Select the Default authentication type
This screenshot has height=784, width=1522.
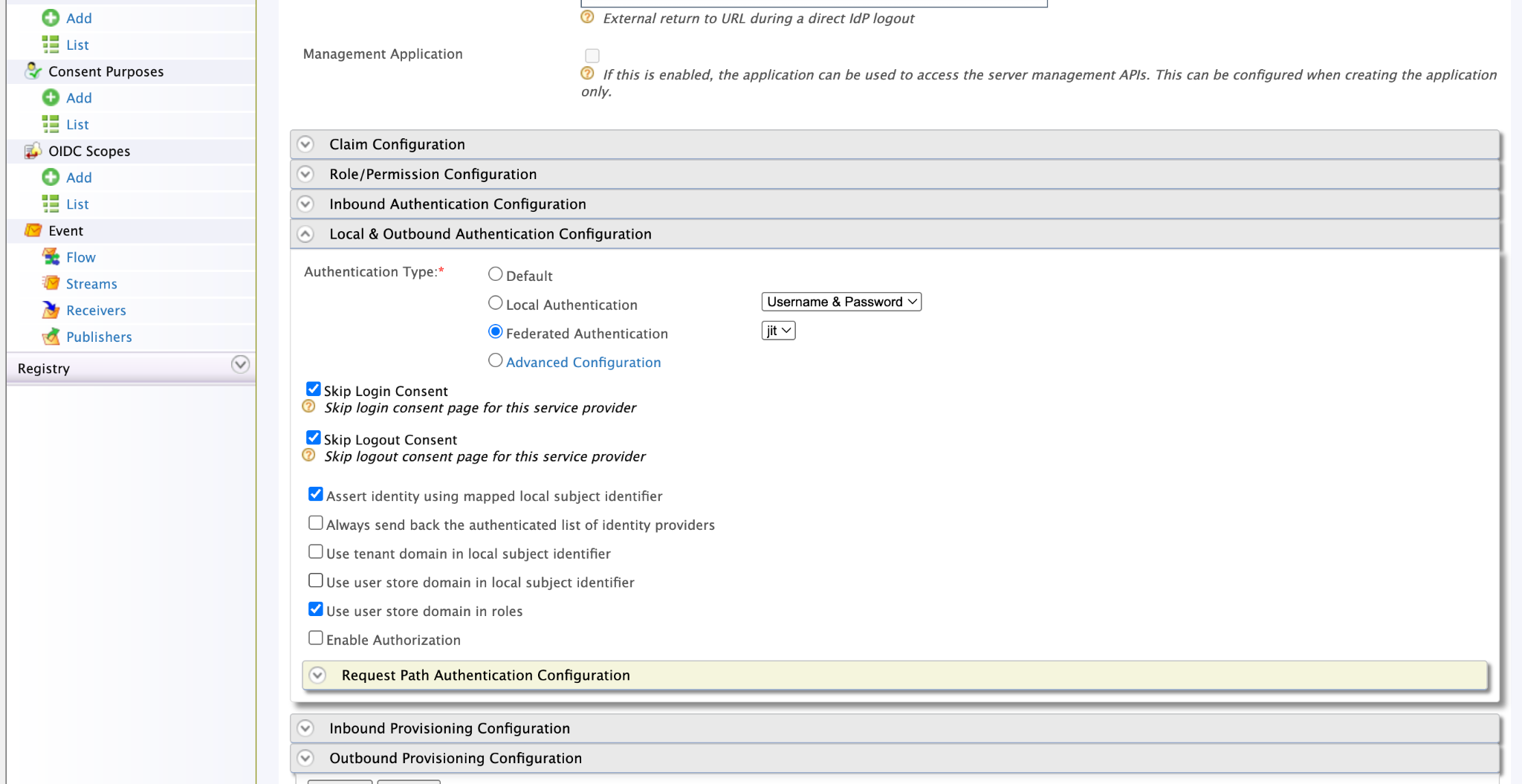pos(495,274)
